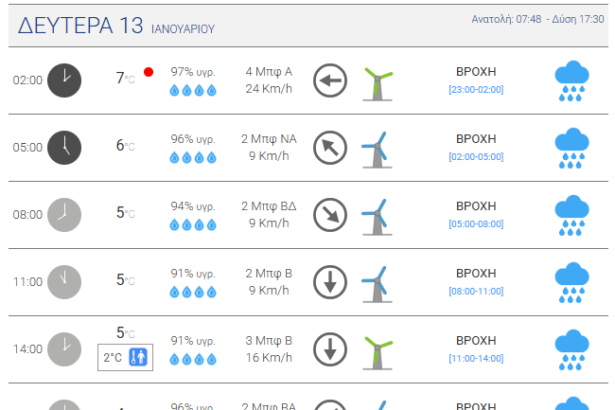Click the humidity droplets at 97% row
615x410 pixels.
(x=192, y=90)
